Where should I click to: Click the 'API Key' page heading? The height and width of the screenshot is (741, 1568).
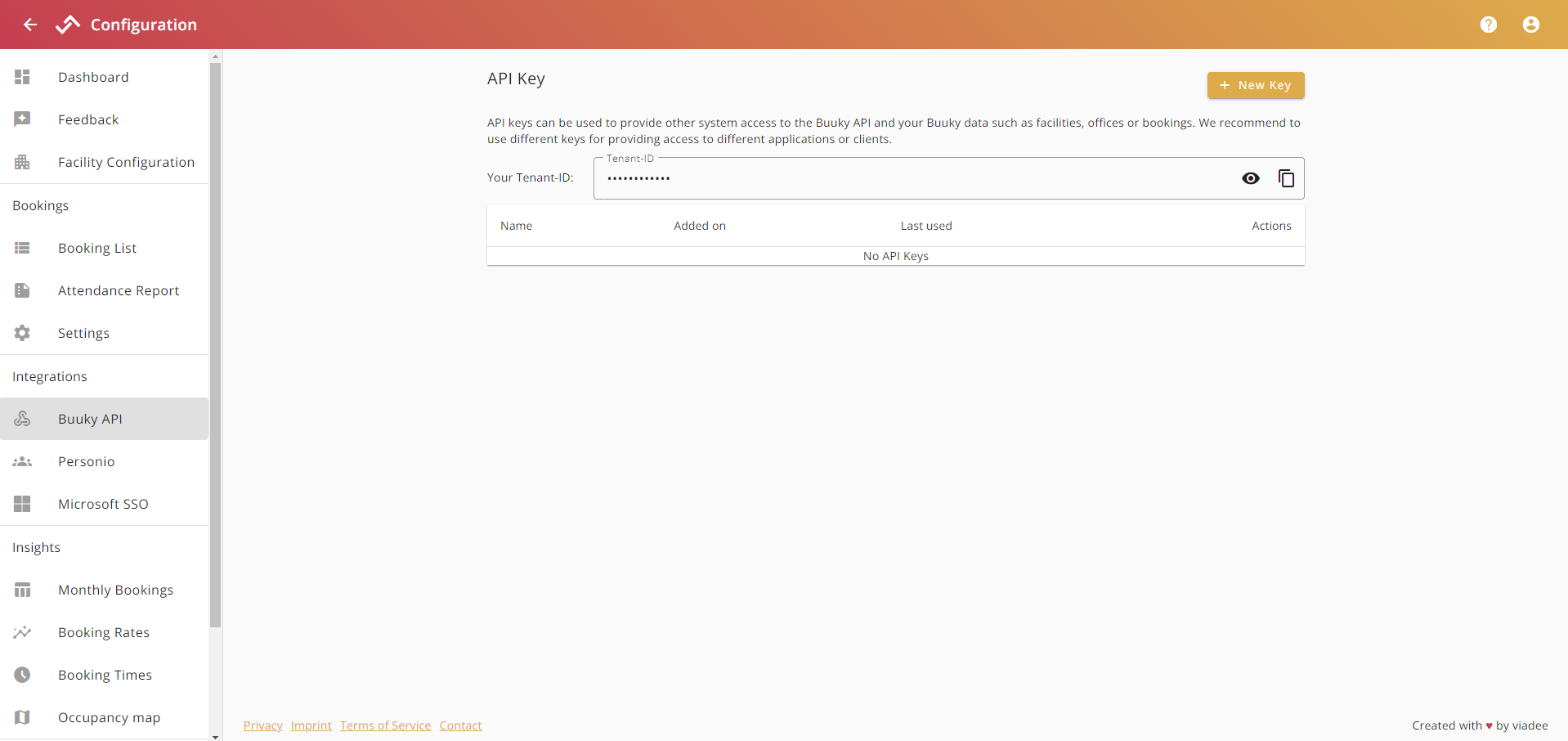pyautogui.click(x=516, y=79)
